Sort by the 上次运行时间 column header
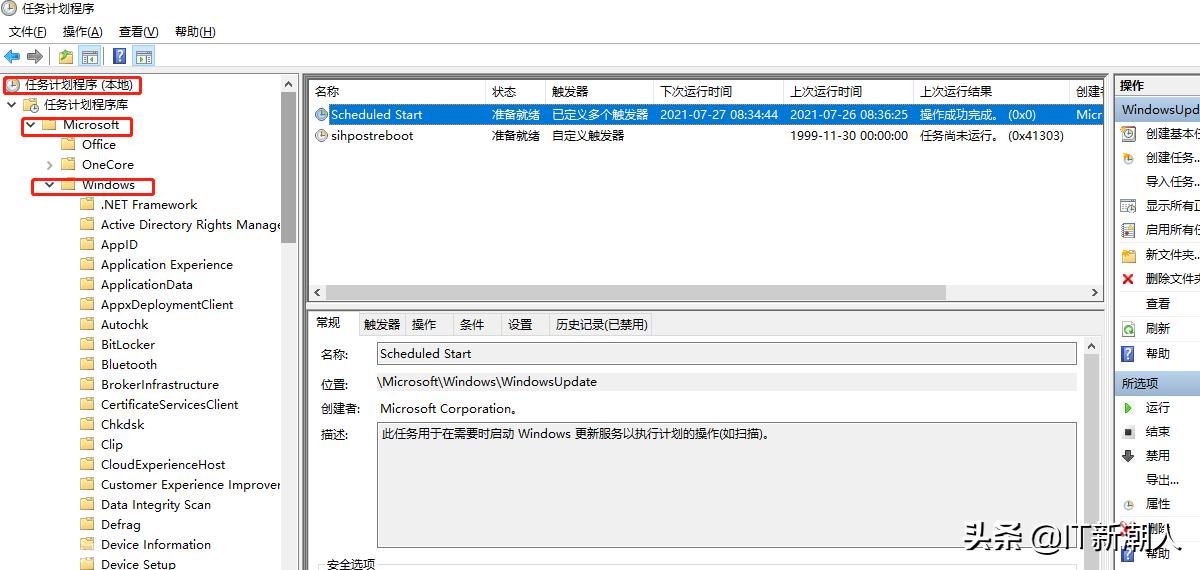 [x=849, y=92]
